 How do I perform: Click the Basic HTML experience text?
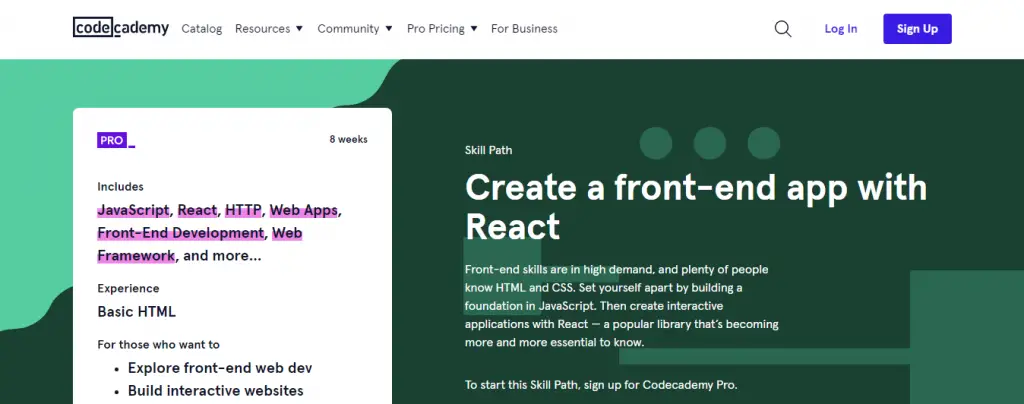[x=136, y=311]
